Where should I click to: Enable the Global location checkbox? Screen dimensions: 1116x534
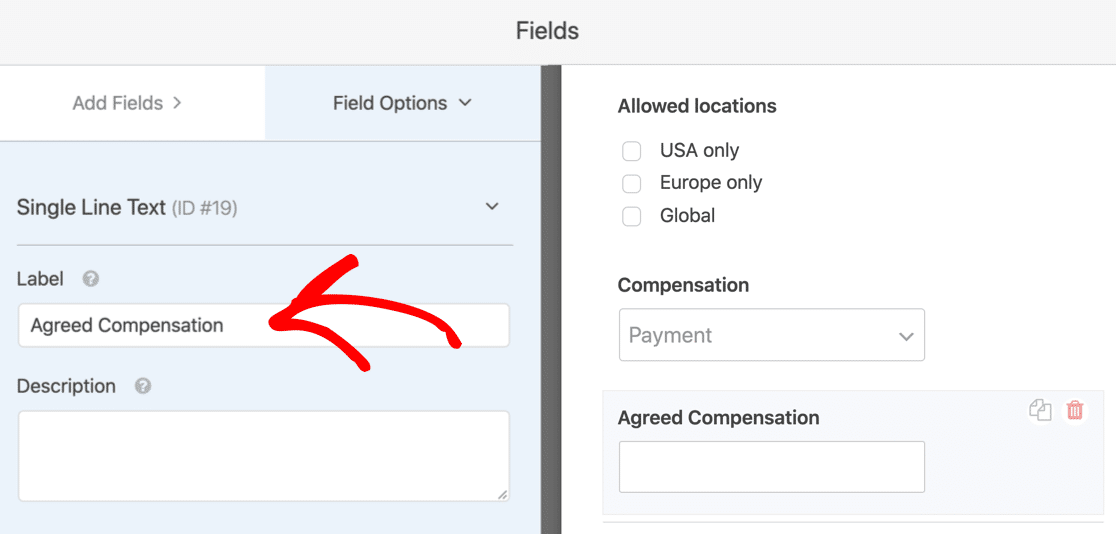coord(631,216)
